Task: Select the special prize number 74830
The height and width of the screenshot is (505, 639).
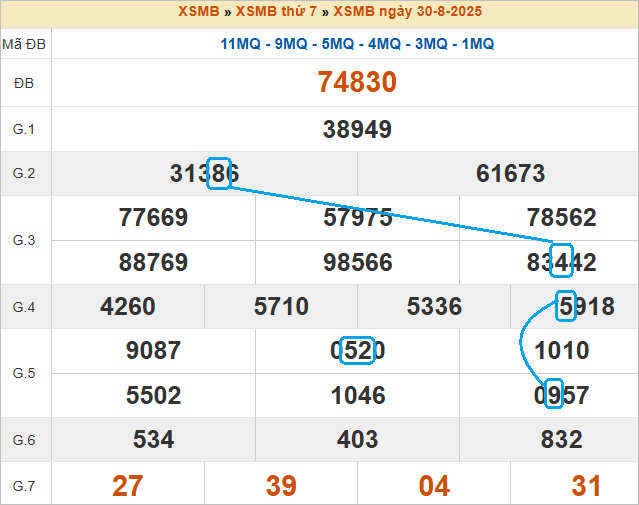Action: coord(357,82)
